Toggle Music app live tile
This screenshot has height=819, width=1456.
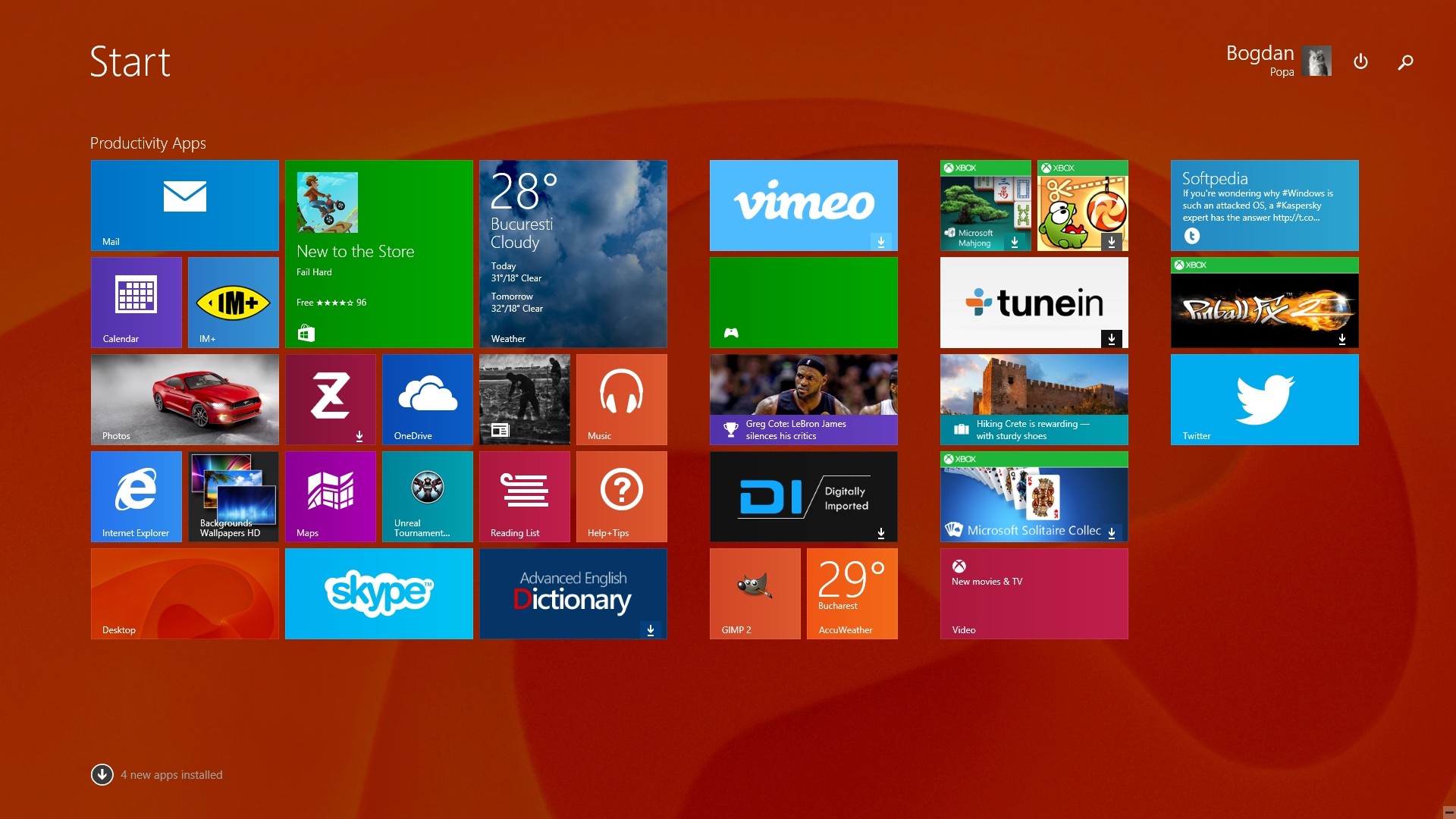pyautogui.click(x=619, y=399)
